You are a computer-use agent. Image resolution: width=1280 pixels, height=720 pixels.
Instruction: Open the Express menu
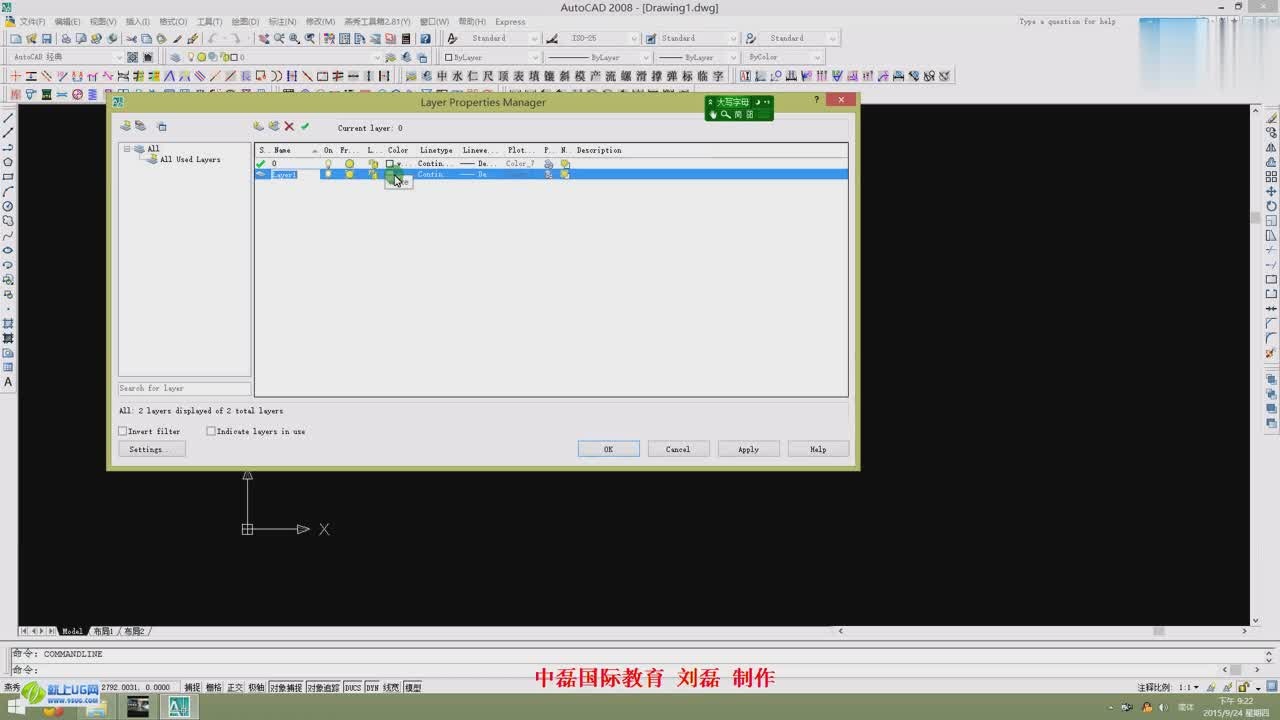pyautogui.click(x=510, y=21)
